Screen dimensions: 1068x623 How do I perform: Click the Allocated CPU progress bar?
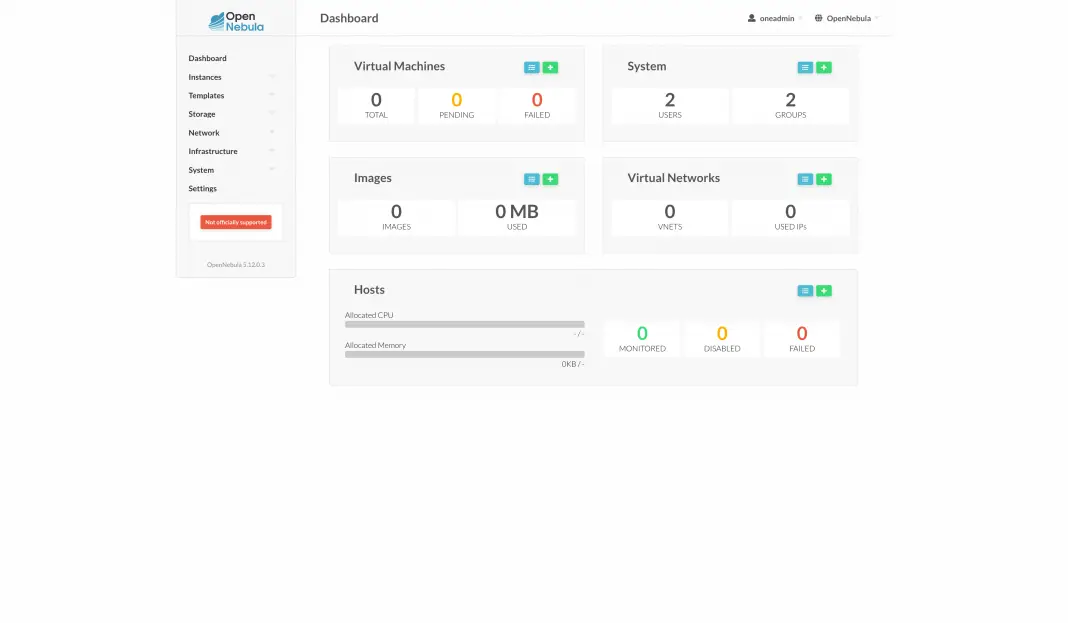click(464, 324)
